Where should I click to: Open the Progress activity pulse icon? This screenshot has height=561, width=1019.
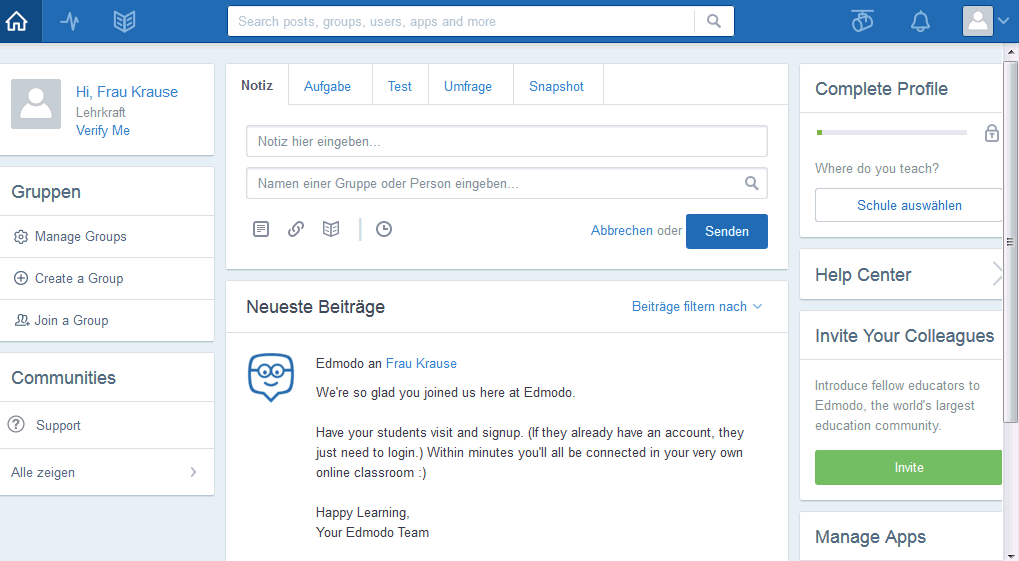[x=70, y=21]
